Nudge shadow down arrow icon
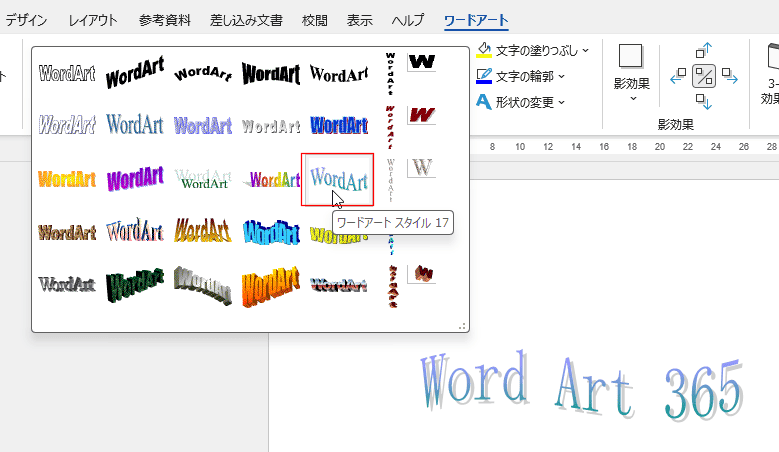 (x=704, y=102)
